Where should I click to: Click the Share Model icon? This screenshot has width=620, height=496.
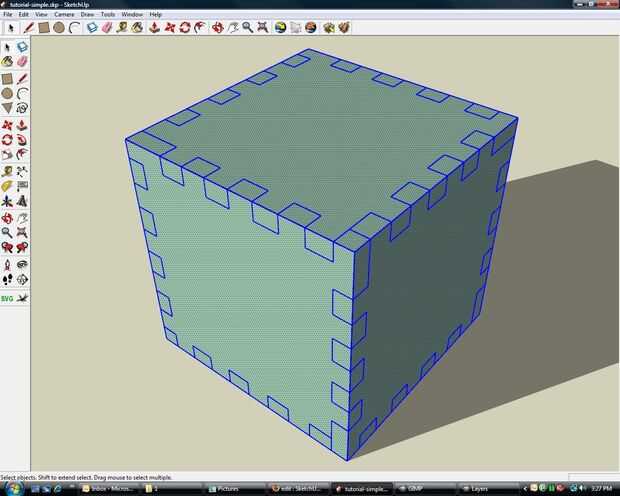pos(344,28)
